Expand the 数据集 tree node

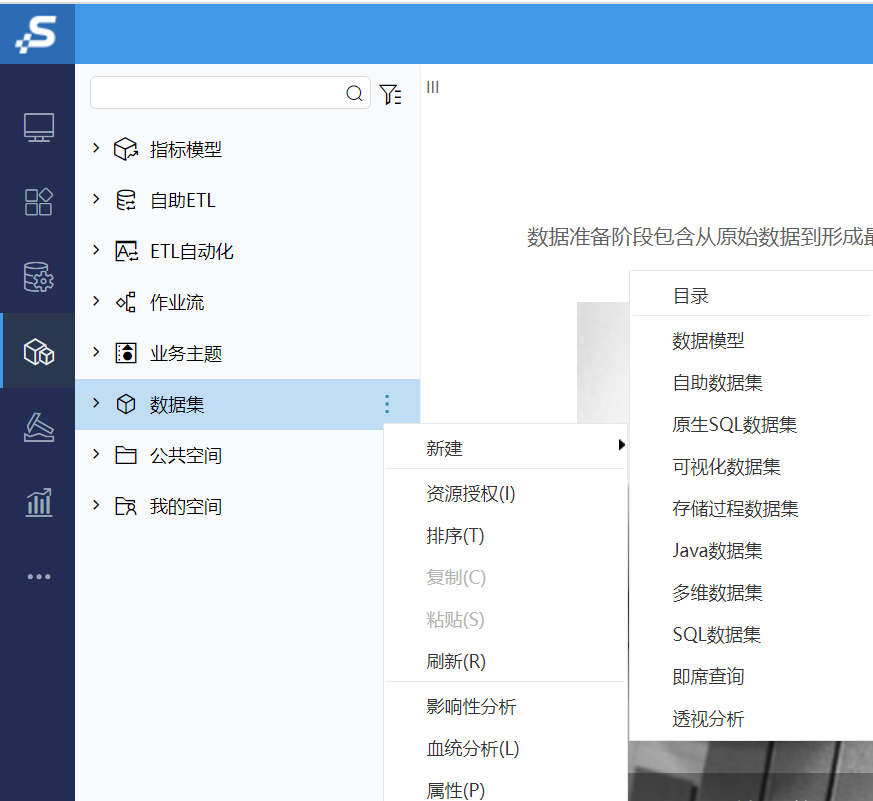click(96, 403)
